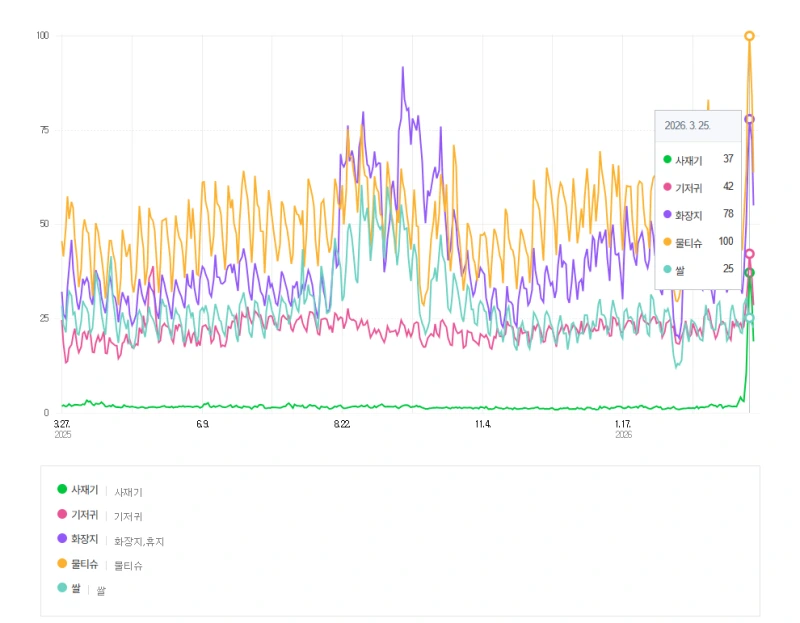Toggle the green 사재기 legend dot
Viewport: 800px width, 623px height.
click(62, 489)
